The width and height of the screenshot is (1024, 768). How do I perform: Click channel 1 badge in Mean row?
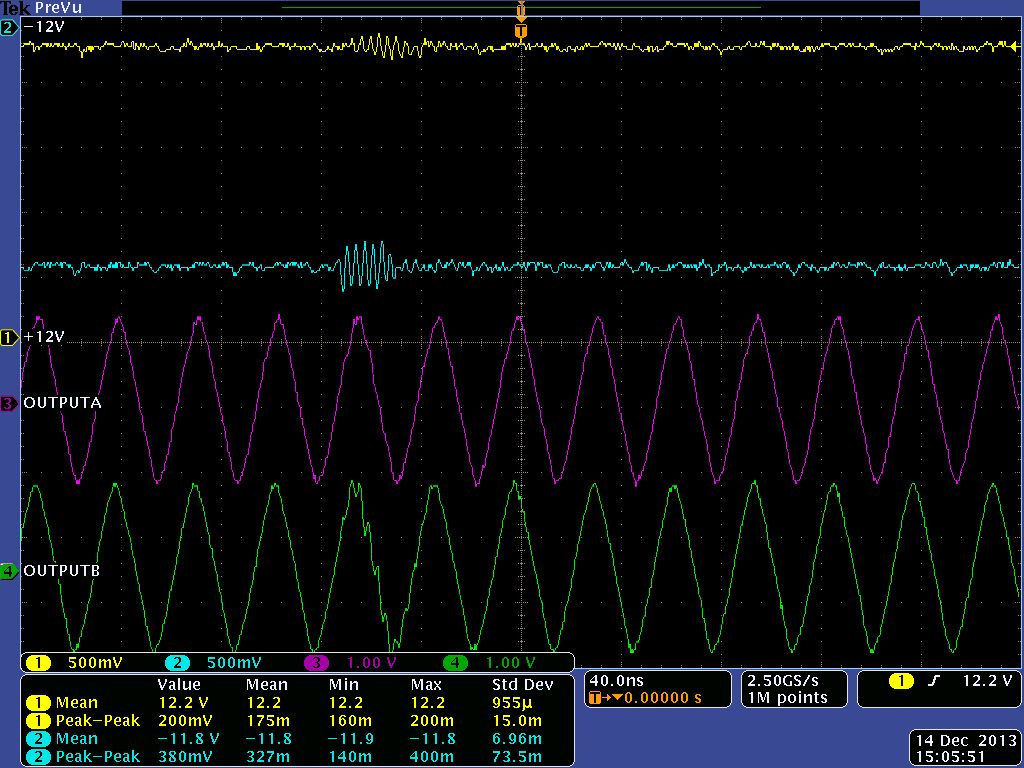click(x=39, y=703)
